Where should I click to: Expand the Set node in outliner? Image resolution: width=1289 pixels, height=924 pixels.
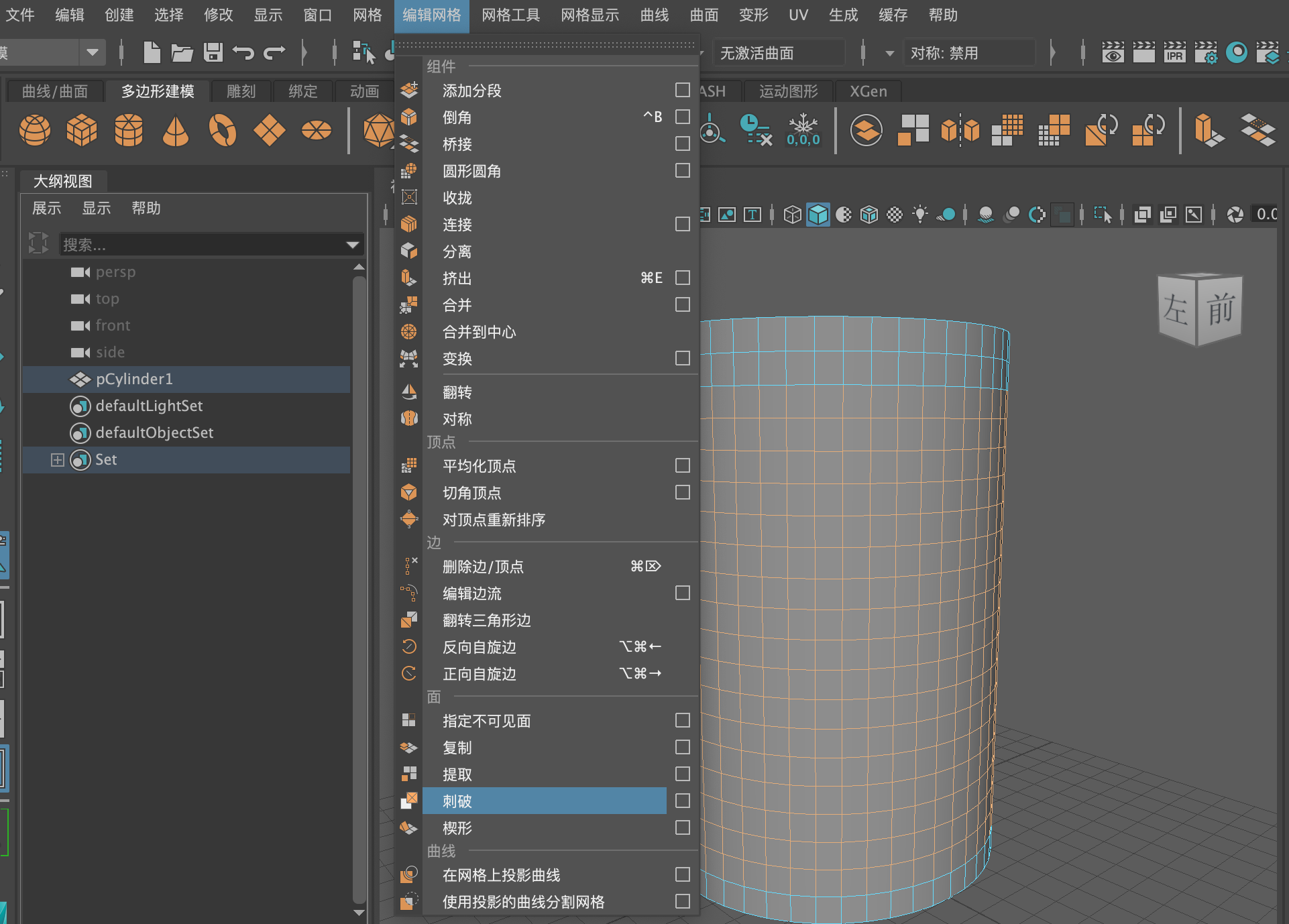(x=58, y=460)
